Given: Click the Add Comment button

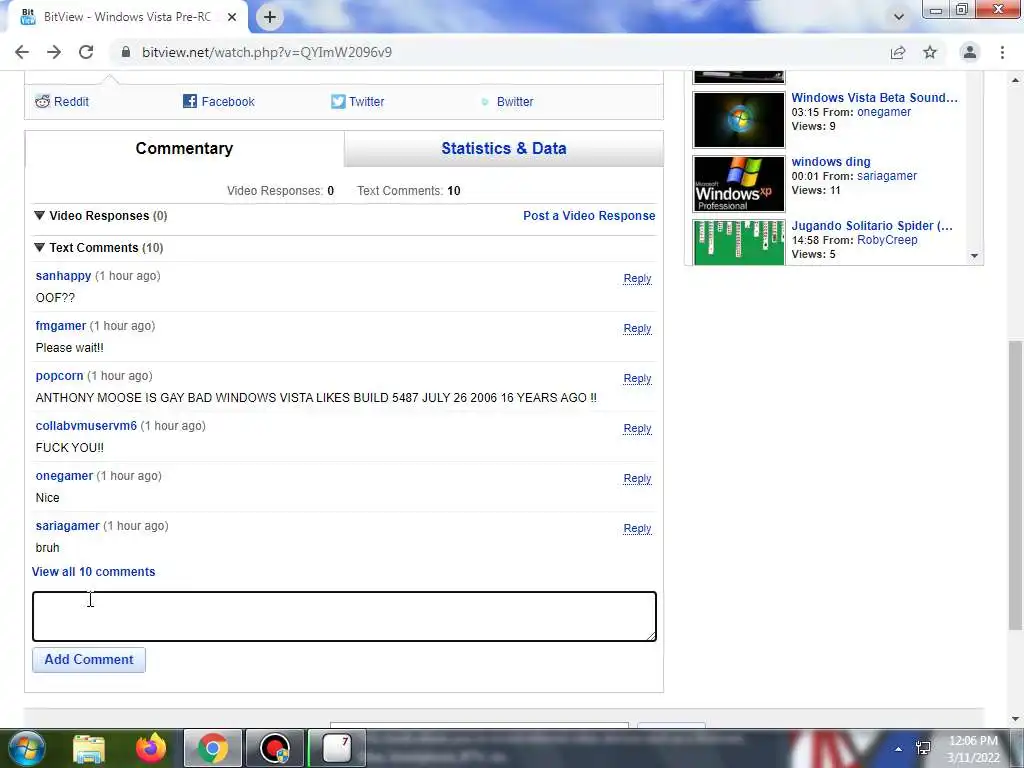Looking at the screenshot, I should pyautogui.click(x=89, y=660).
